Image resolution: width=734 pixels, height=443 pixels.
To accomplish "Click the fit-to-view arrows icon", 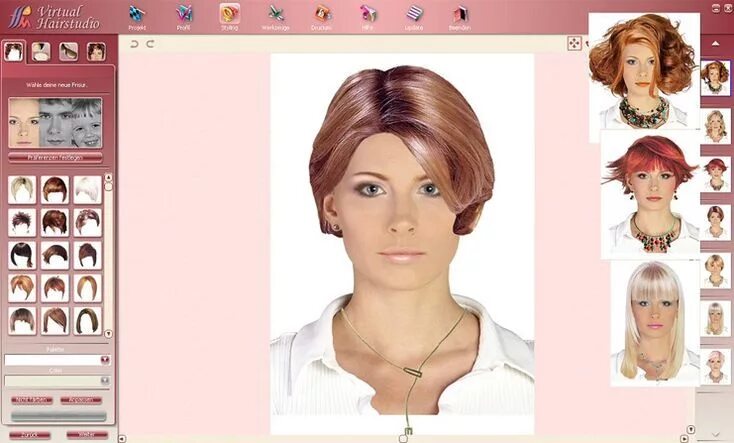I will pos(574,43).
